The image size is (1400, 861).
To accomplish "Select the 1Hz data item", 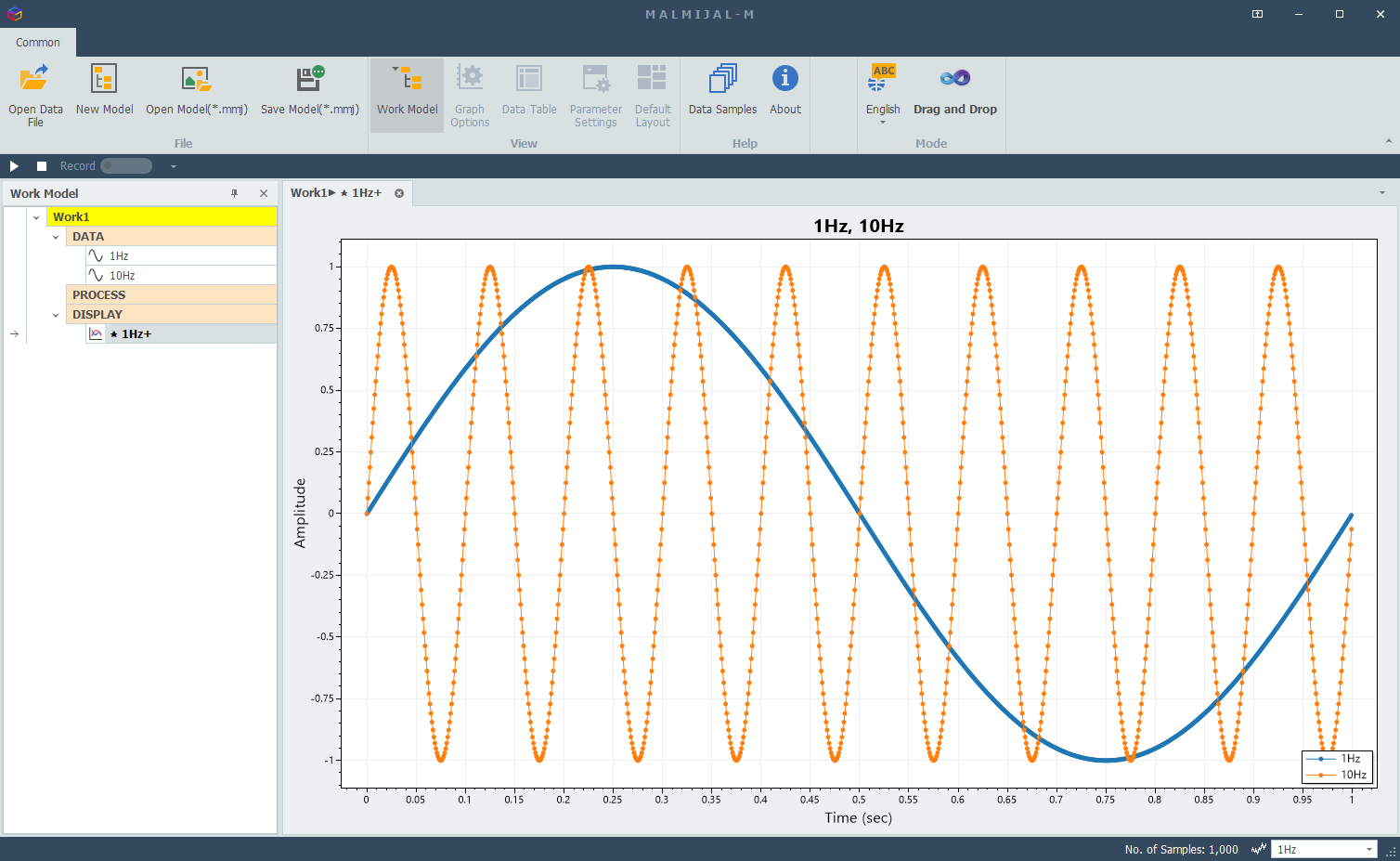I will (181, 255).
